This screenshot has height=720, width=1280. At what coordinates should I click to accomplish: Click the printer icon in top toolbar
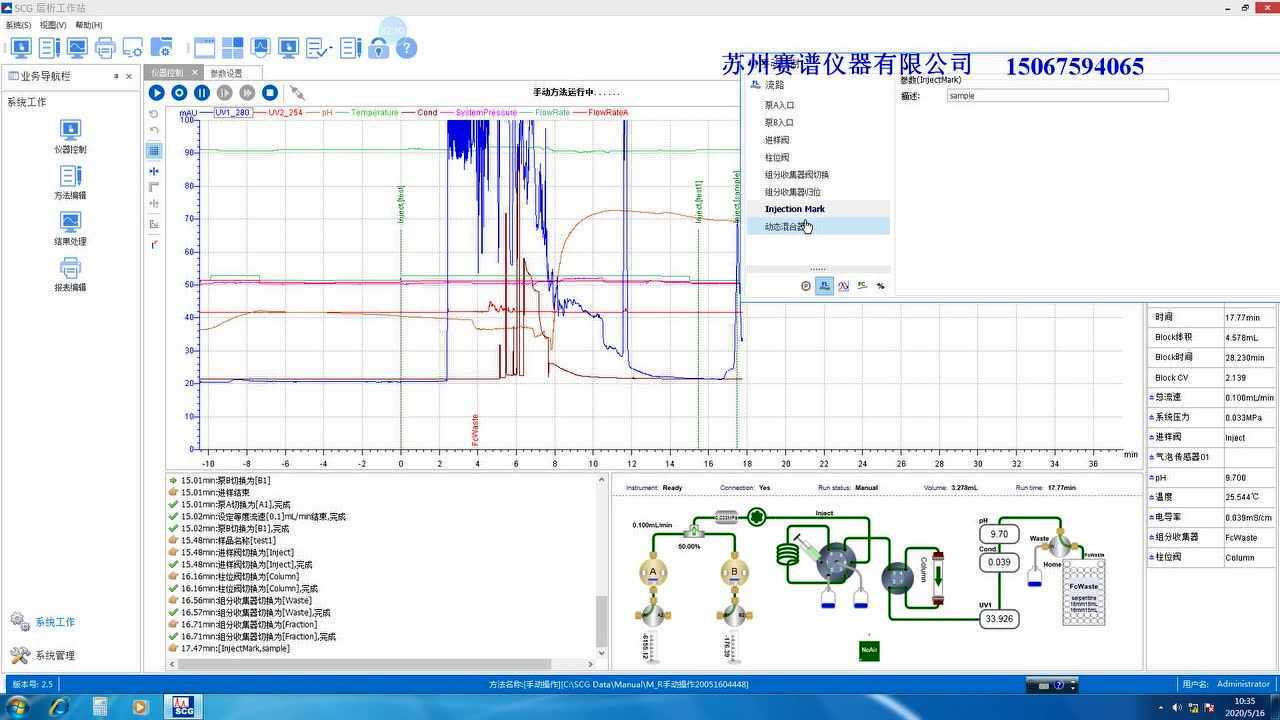(x=105, y=48)
